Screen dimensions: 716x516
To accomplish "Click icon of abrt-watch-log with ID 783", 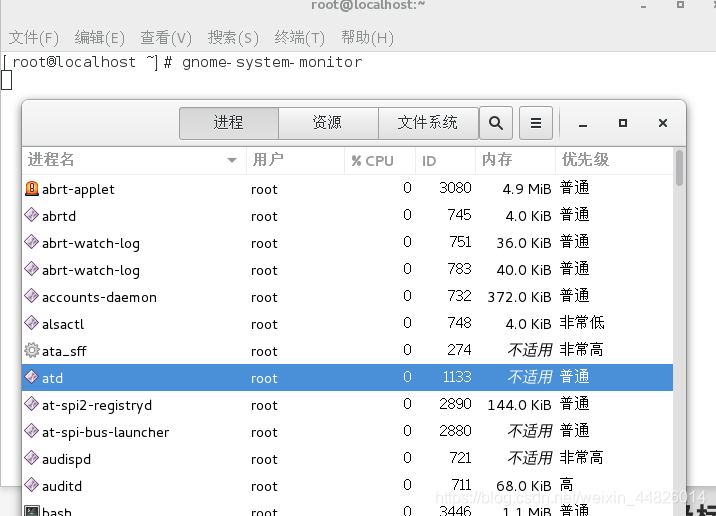I will click(32, 269).
